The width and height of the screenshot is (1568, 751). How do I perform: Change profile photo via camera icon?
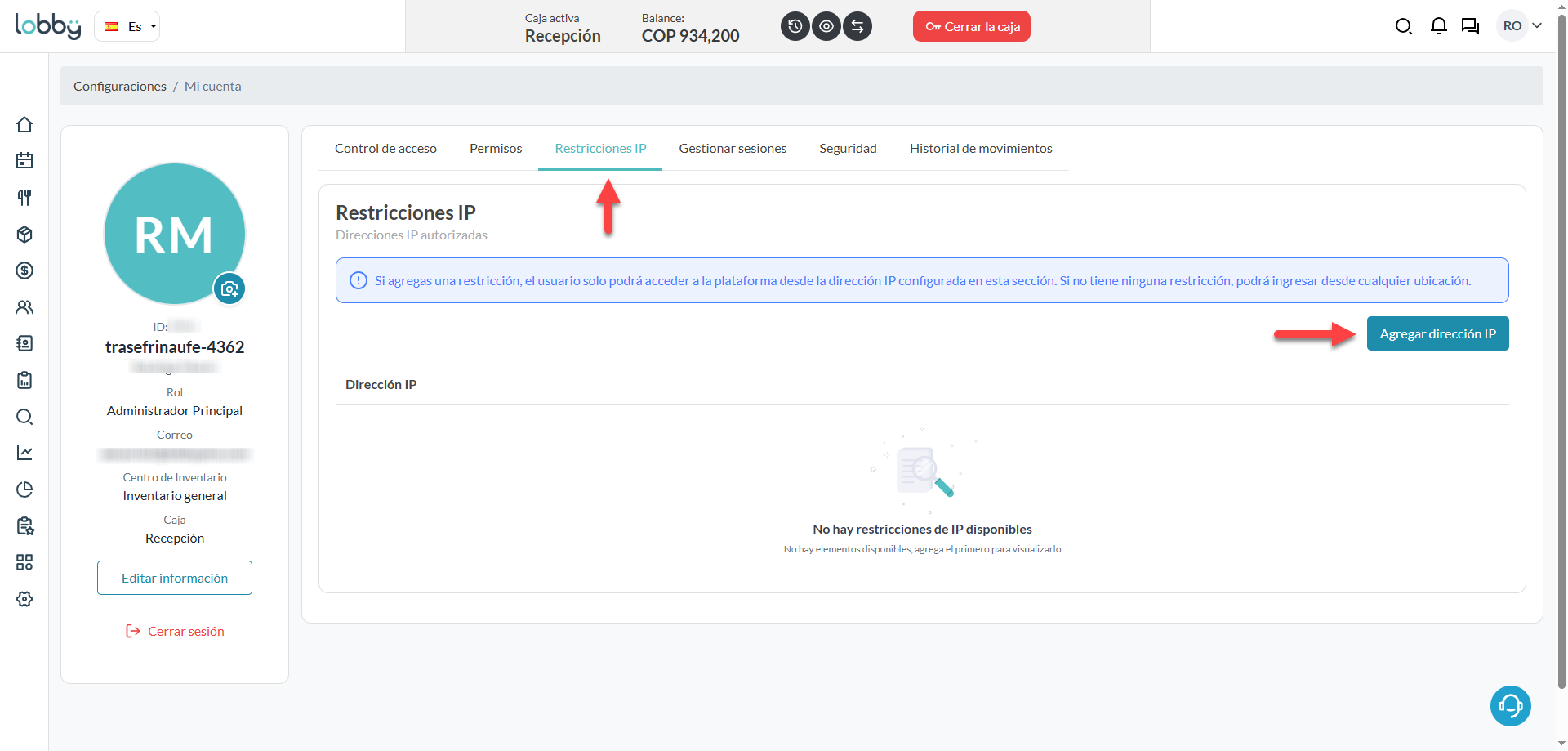(229, 288)
